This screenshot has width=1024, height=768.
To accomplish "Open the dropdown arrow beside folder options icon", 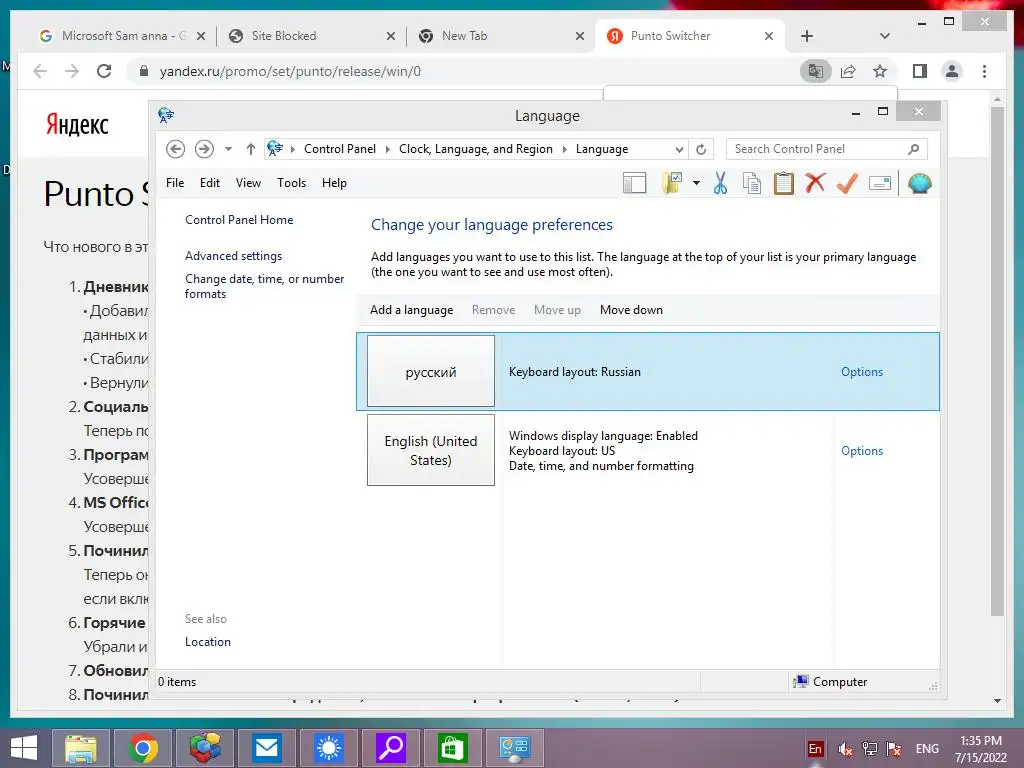I will (696, 184).
